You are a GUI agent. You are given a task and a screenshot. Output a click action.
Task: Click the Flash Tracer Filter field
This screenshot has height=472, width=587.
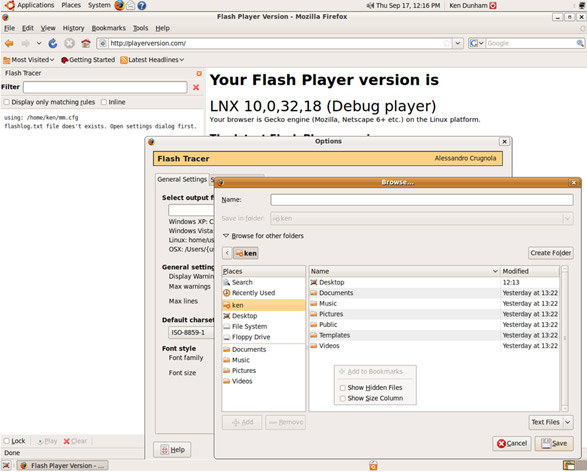pyautogui.click(x=105, y=87)
